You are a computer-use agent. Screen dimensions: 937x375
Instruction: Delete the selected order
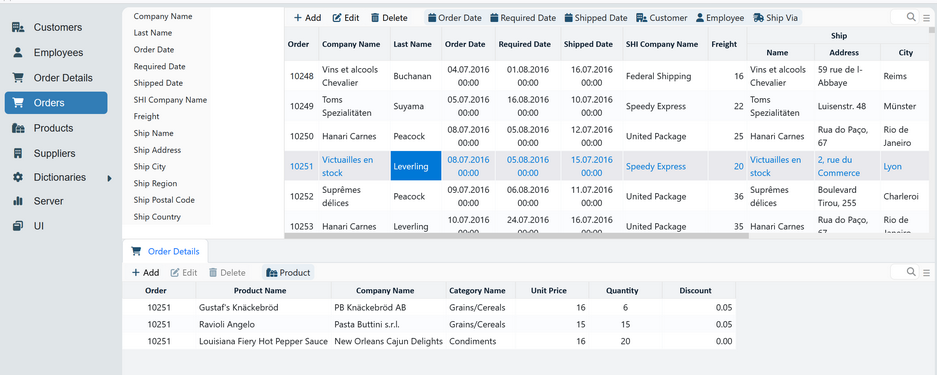point(389,18)
